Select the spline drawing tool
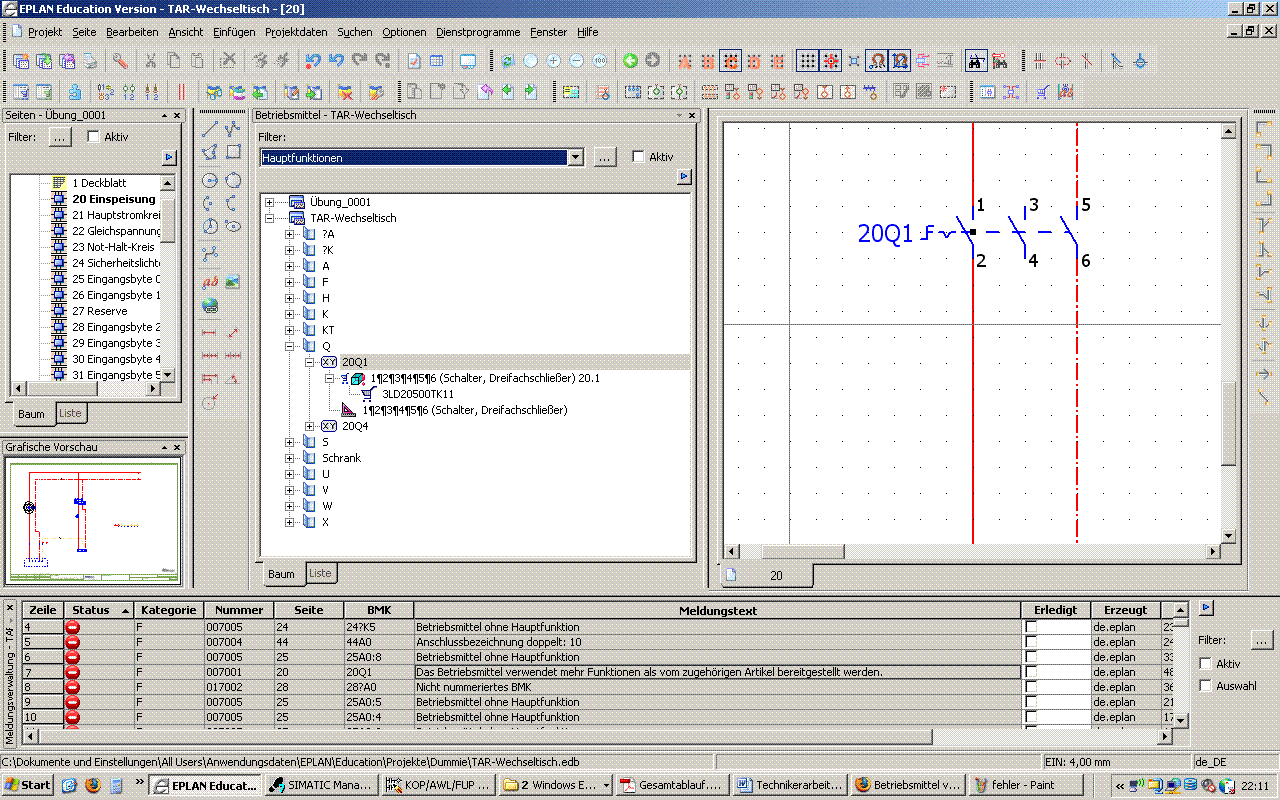This screenshot has height=800, width=1280. (x=210, y=255)
